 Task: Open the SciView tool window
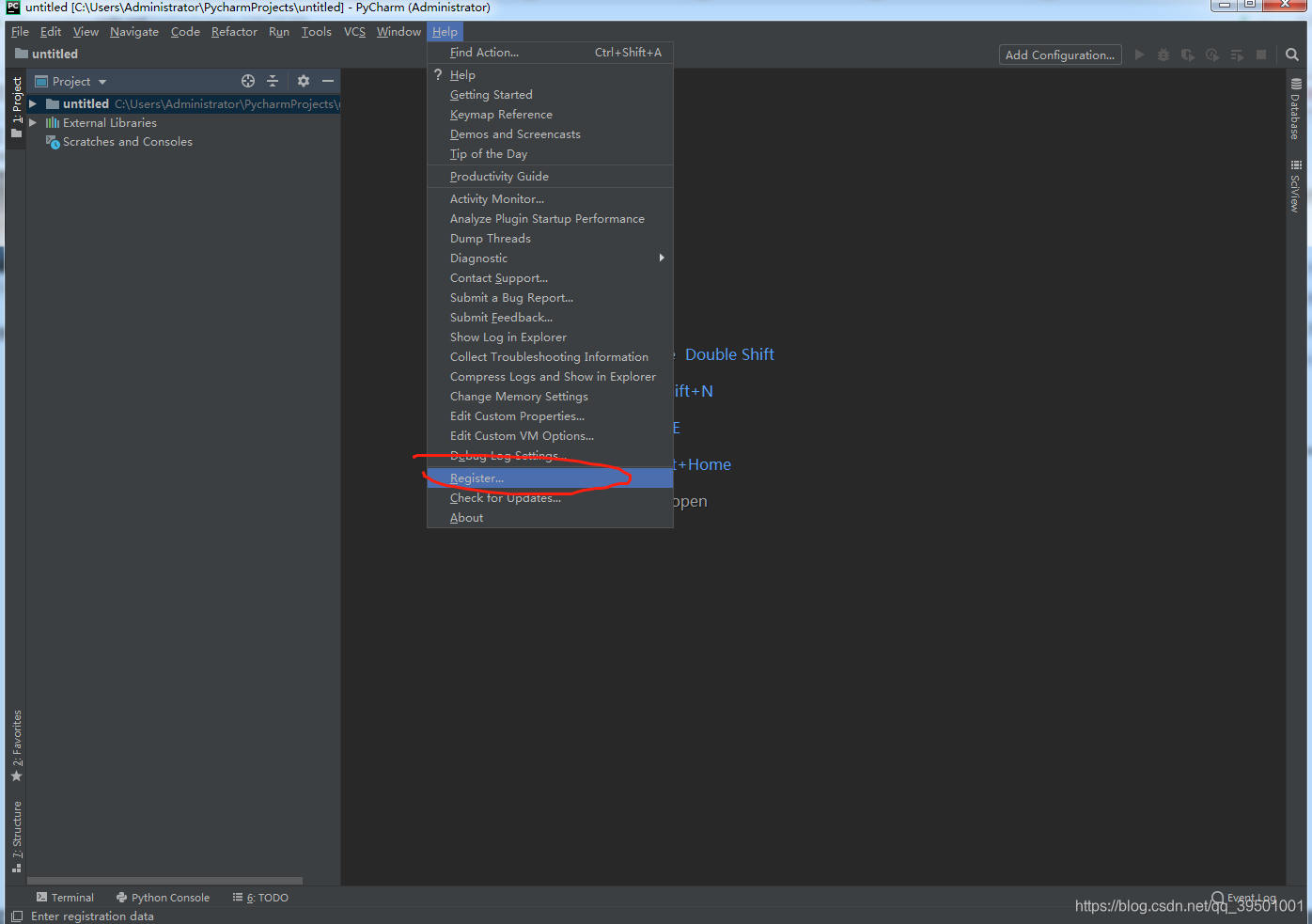point(1296,186)
